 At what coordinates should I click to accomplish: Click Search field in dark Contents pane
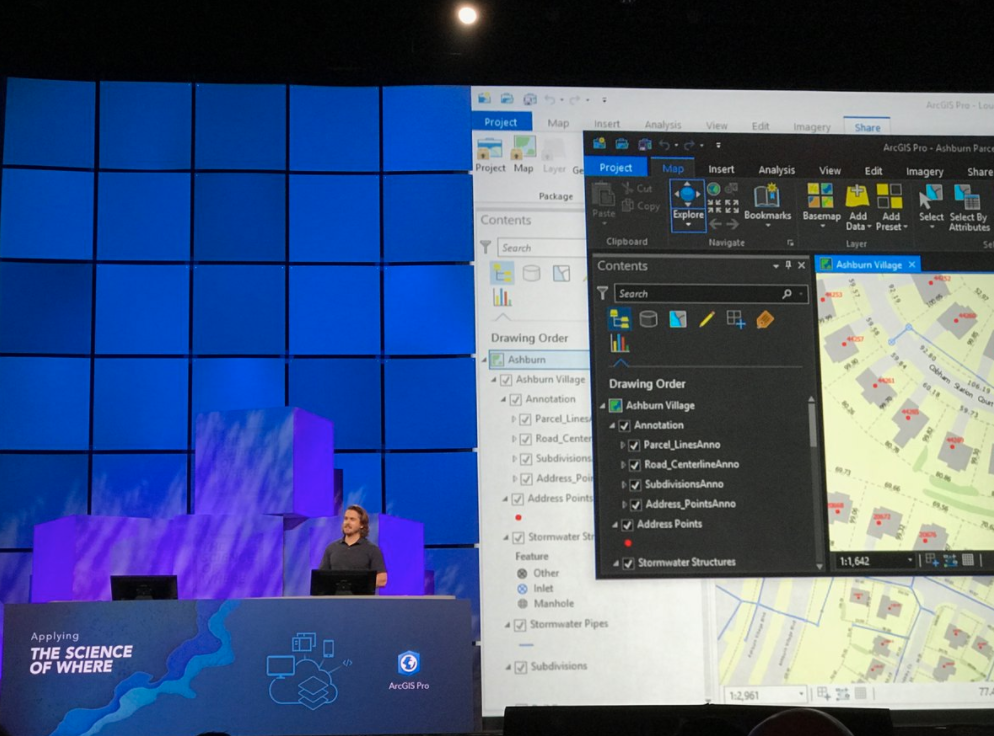tap(711, 294)
